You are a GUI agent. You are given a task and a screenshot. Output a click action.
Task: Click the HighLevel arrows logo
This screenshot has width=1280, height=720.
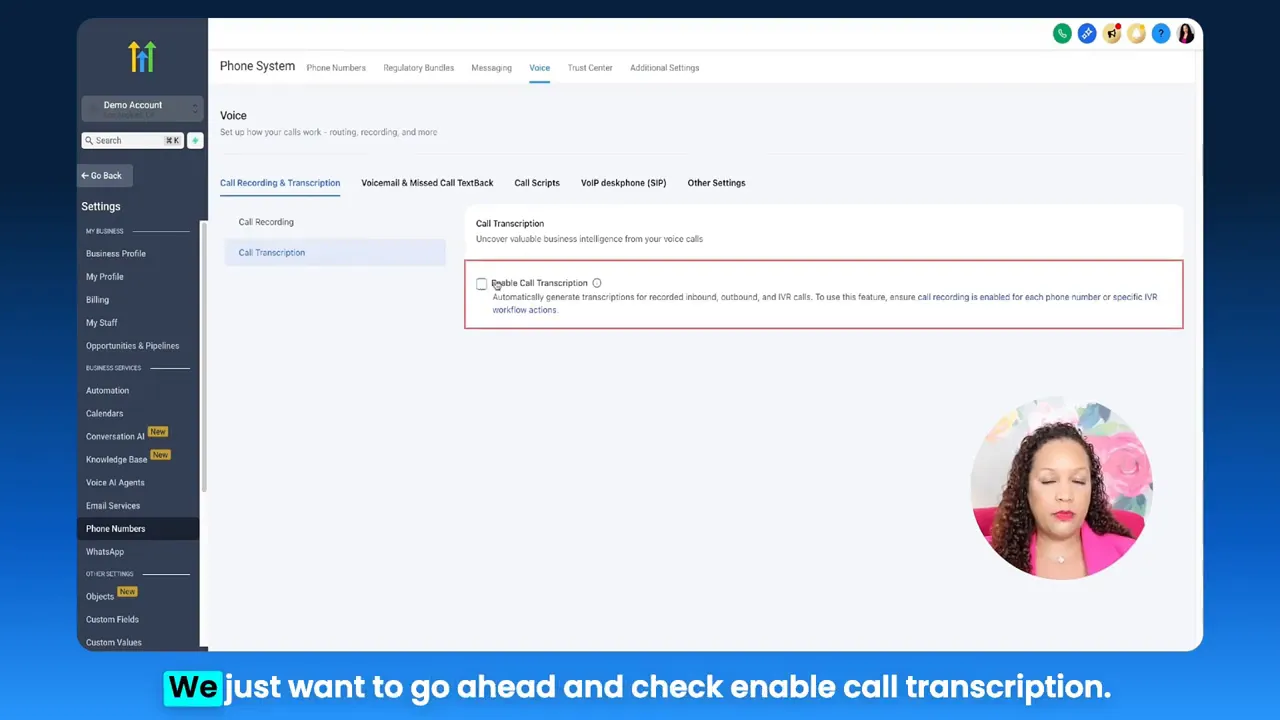[142, 56]
